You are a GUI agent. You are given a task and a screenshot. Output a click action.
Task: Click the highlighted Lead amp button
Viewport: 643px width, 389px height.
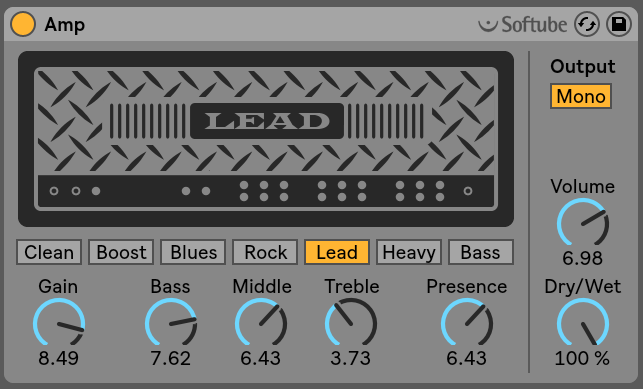pos(337,252)
